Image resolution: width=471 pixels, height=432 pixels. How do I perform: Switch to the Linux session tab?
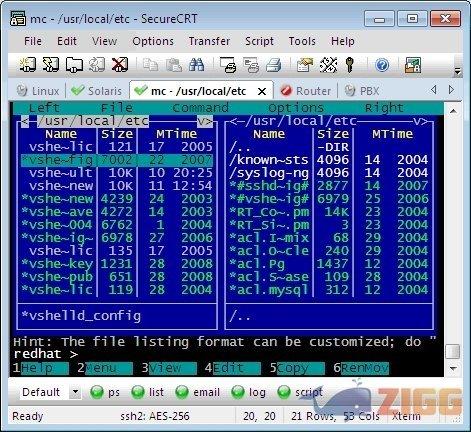pyautogui.click(x=38, y=91)
